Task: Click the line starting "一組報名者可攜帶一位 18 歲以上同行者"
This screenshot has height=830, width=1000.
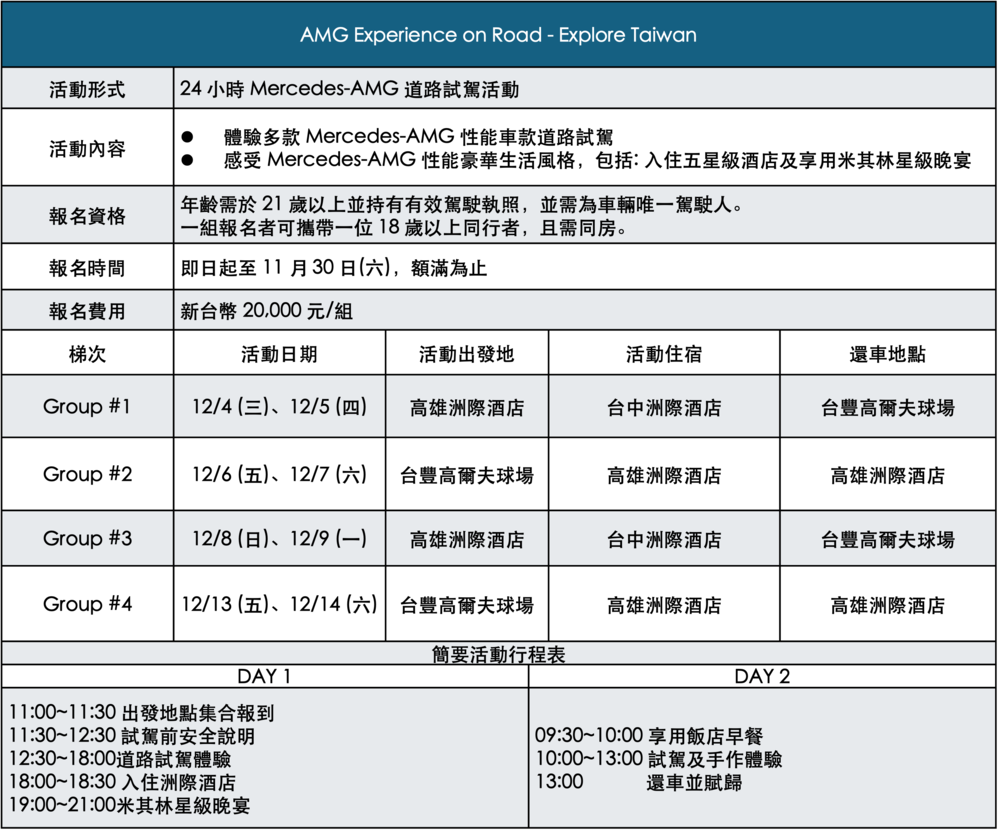Action: click(x=403, y=227)
